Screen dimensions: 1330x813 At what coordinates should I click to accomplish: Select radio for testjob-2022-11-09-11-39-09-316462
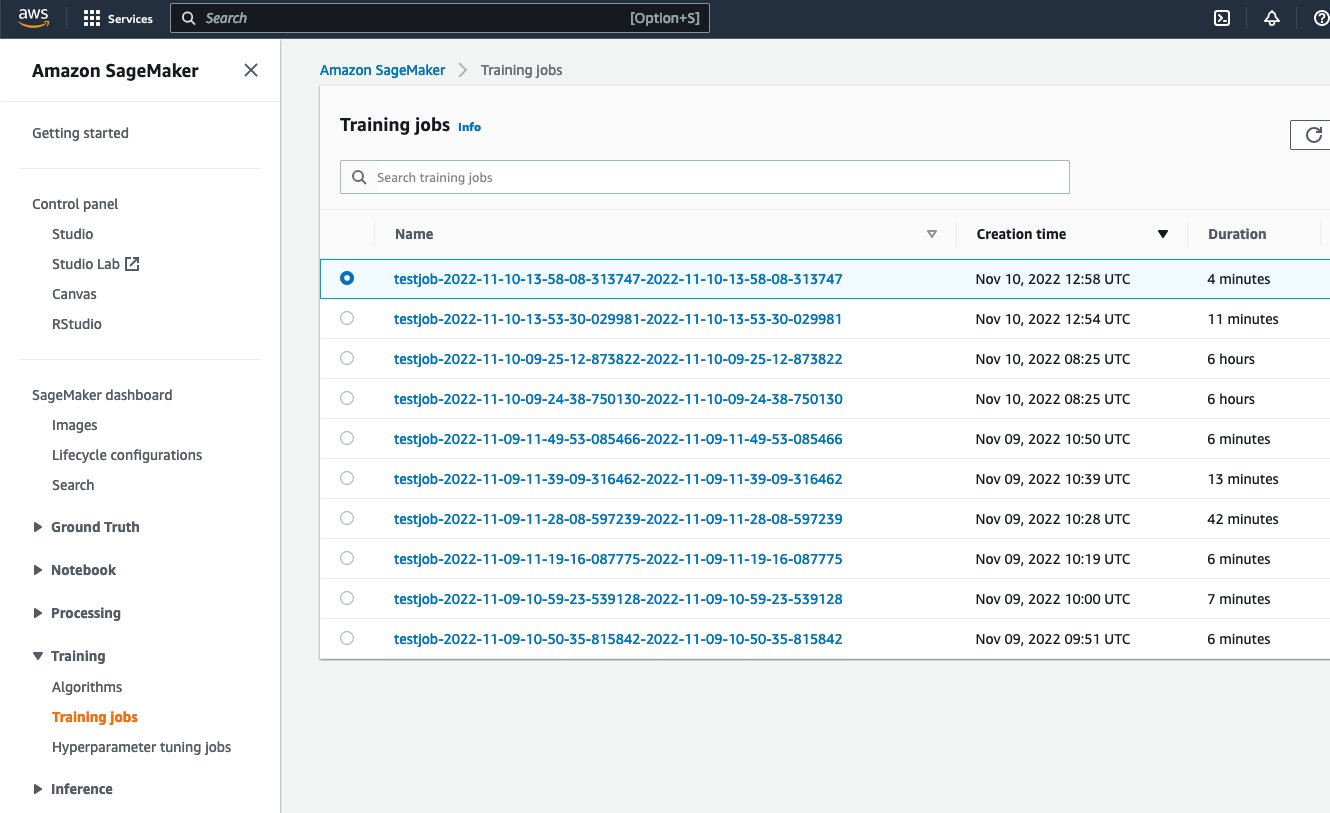347,479
